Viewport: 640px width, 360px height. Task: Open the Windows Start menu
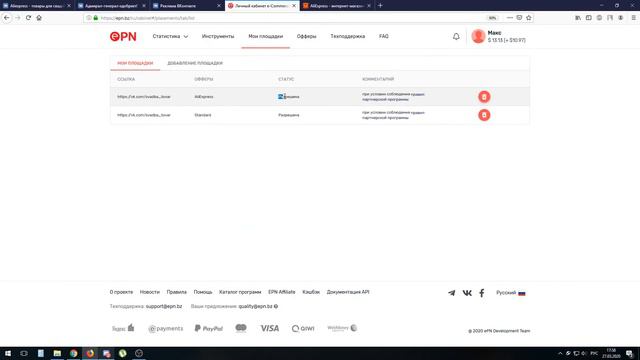(x=8, y=353)
